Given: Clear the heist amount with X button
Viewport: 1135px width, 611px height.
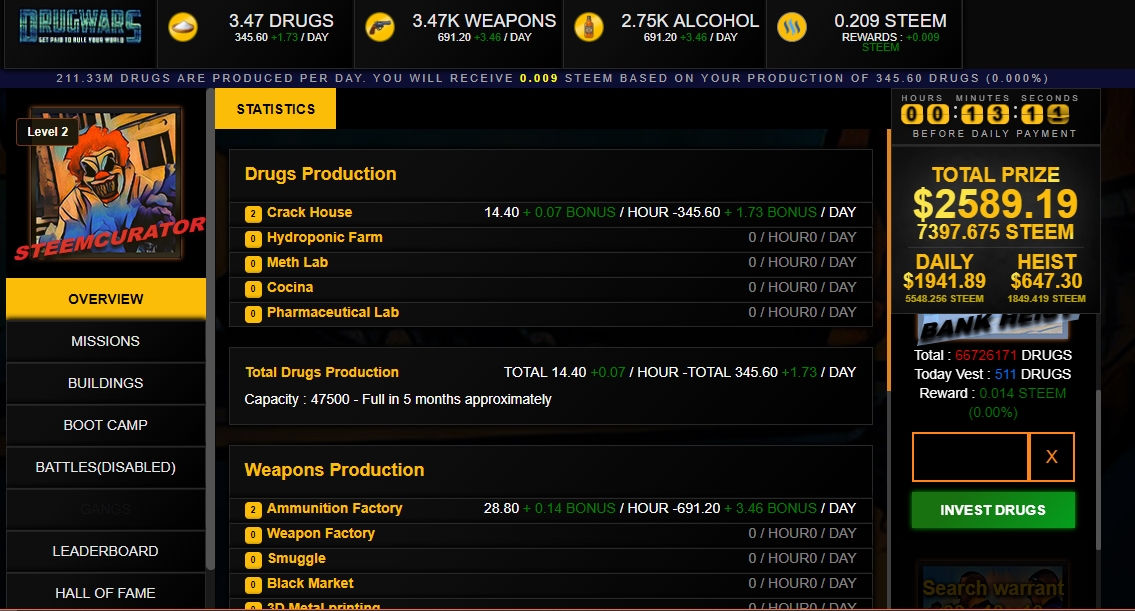Looking at the screenshot, I should coord(1052,457).
